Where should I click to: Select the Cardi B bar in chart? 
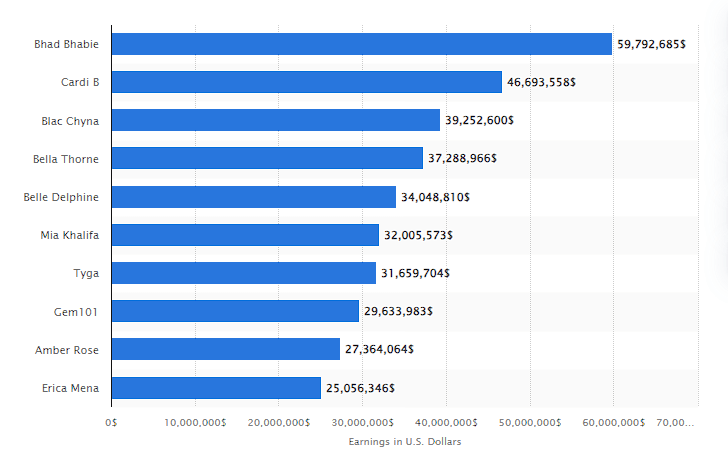307,82
